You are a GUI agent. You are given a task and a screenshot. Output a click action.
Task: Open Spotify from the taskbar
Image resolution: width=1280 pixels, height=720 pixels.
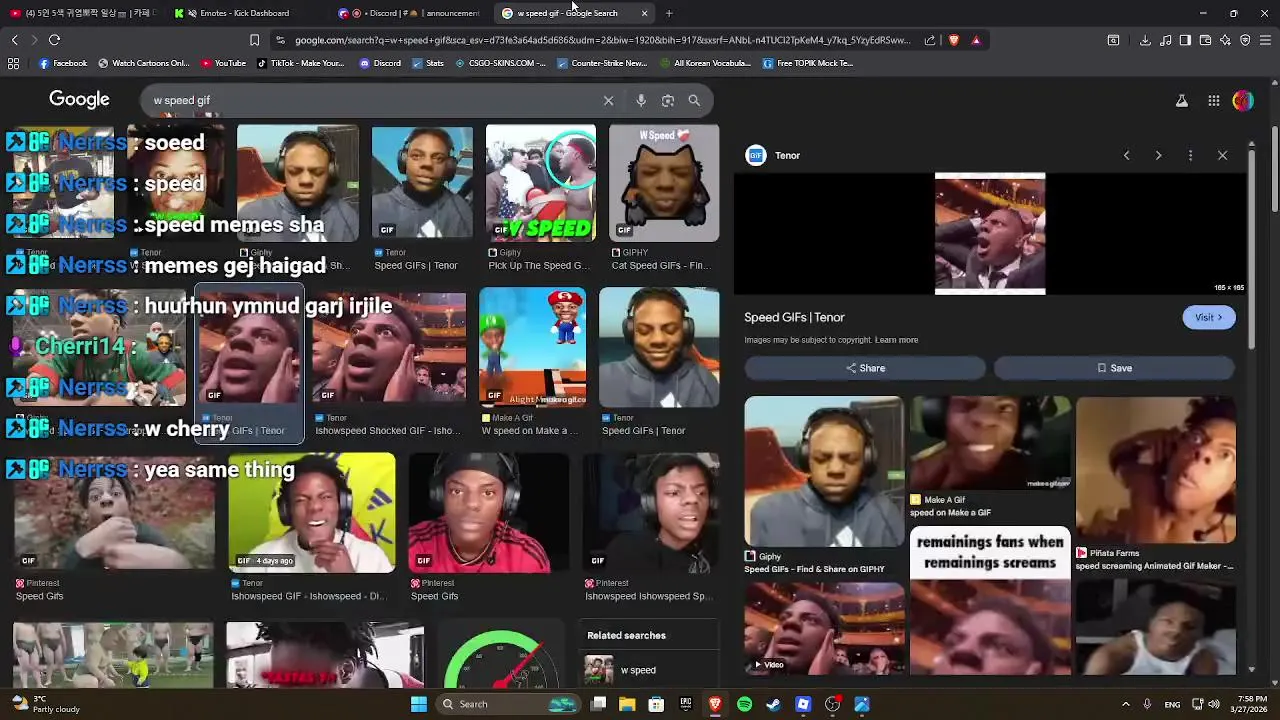pos(744,704)
